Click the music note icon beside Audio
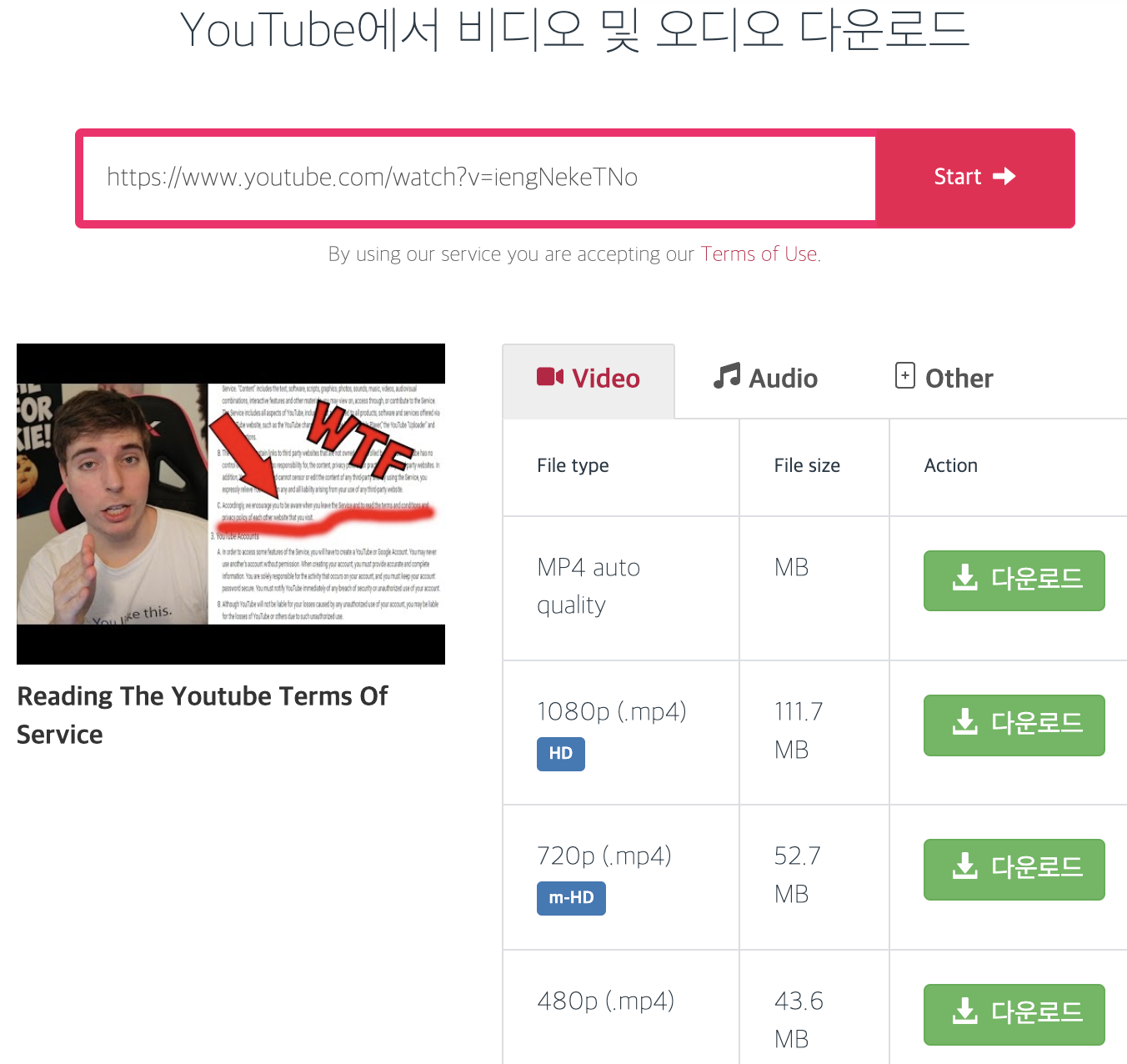This screenshot has height=1064, width=1127. pyautogui.click(x=724, y=377)
